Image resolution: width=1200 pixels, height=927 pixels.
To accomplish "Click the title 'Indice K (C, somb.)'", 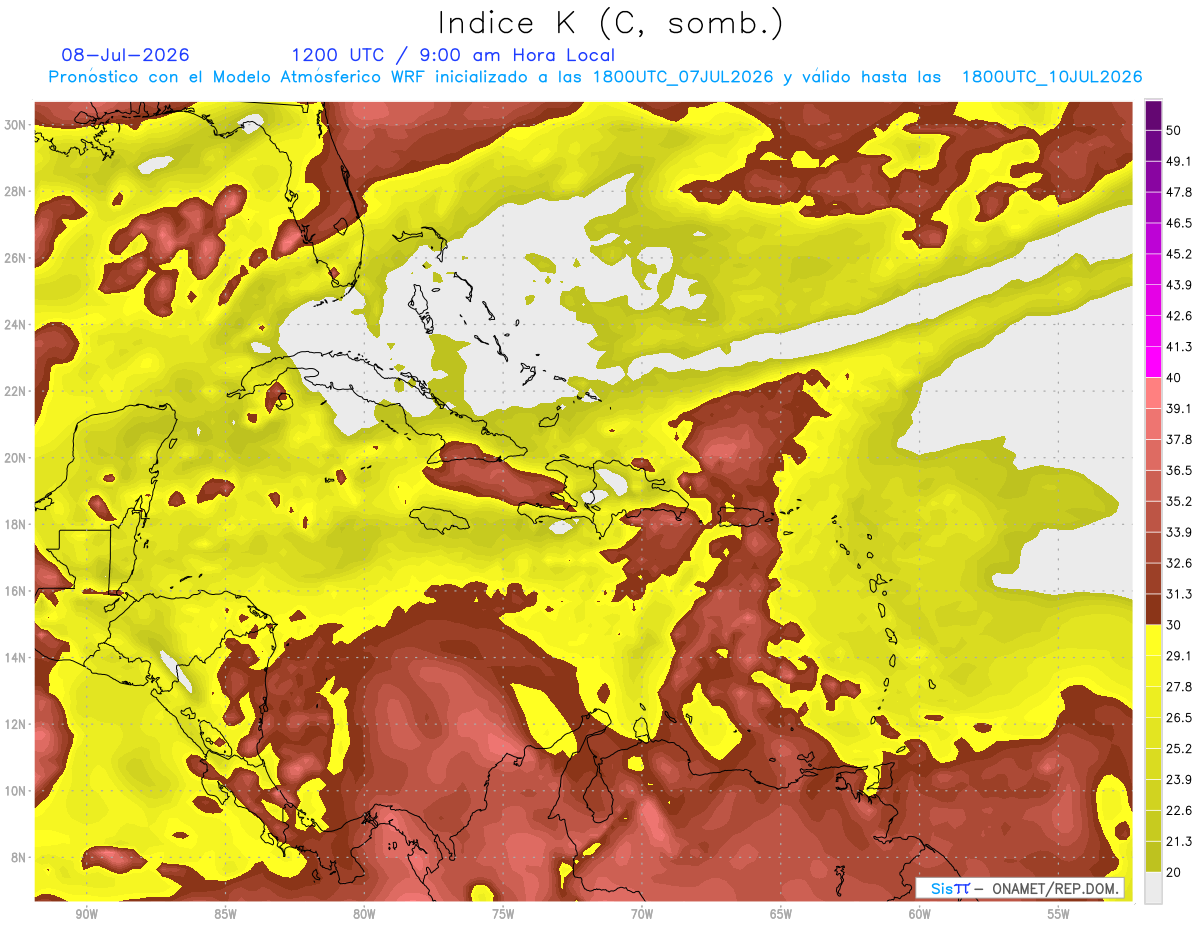I will tap(611, 23).
